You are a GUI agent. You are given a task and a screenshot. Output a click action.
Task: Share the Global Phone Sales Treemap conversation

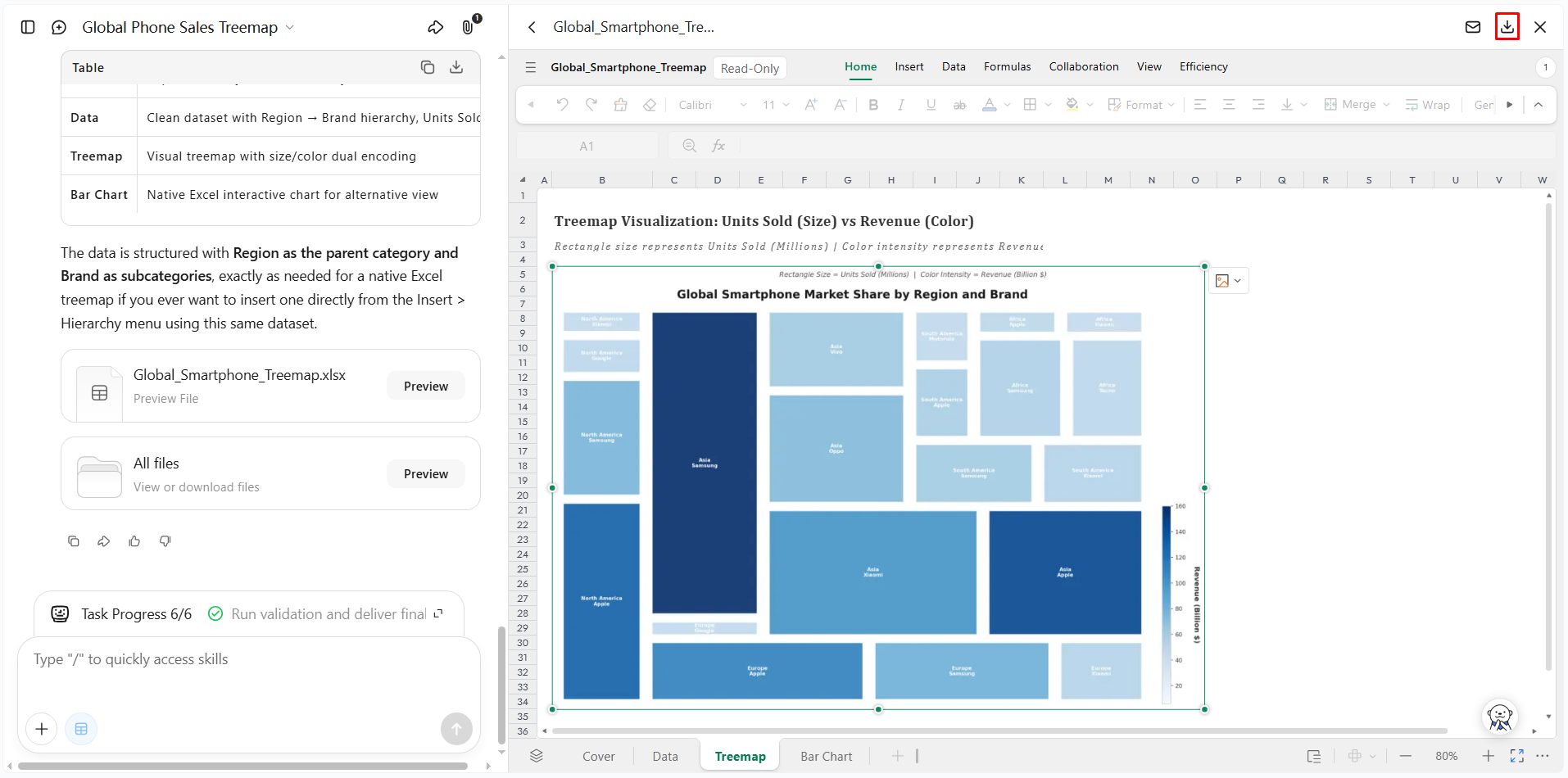tap(436, 27)
